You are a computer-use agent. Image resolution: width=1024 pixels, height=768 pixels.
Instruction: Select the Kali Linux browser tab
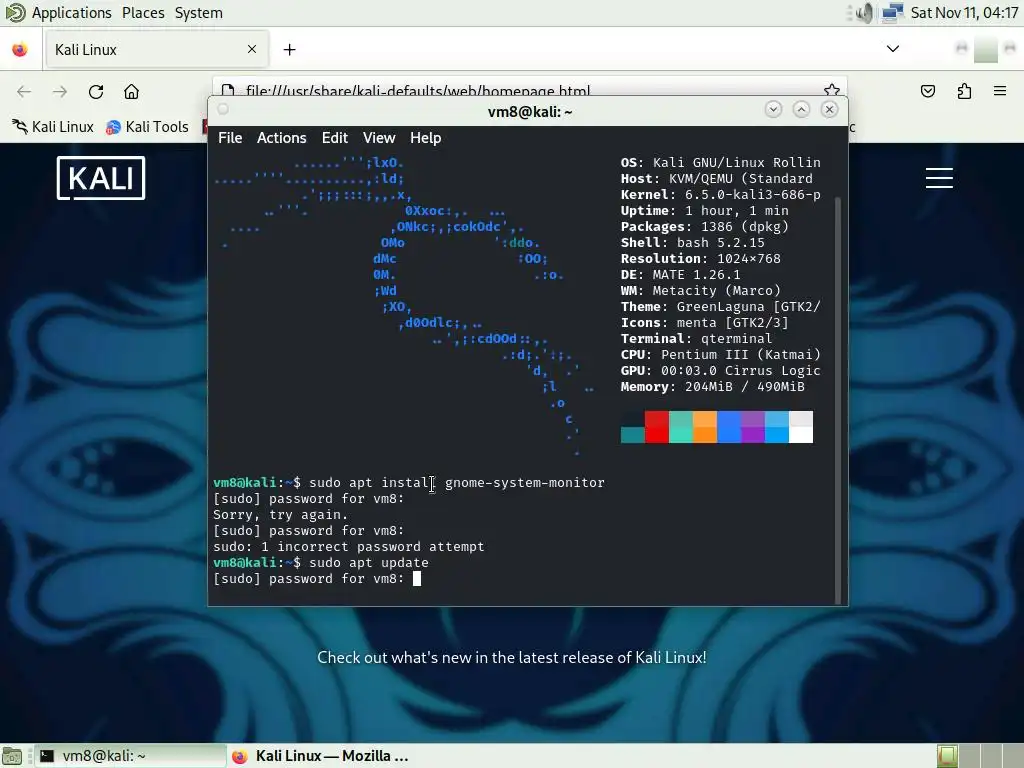[x=155, y=50]
